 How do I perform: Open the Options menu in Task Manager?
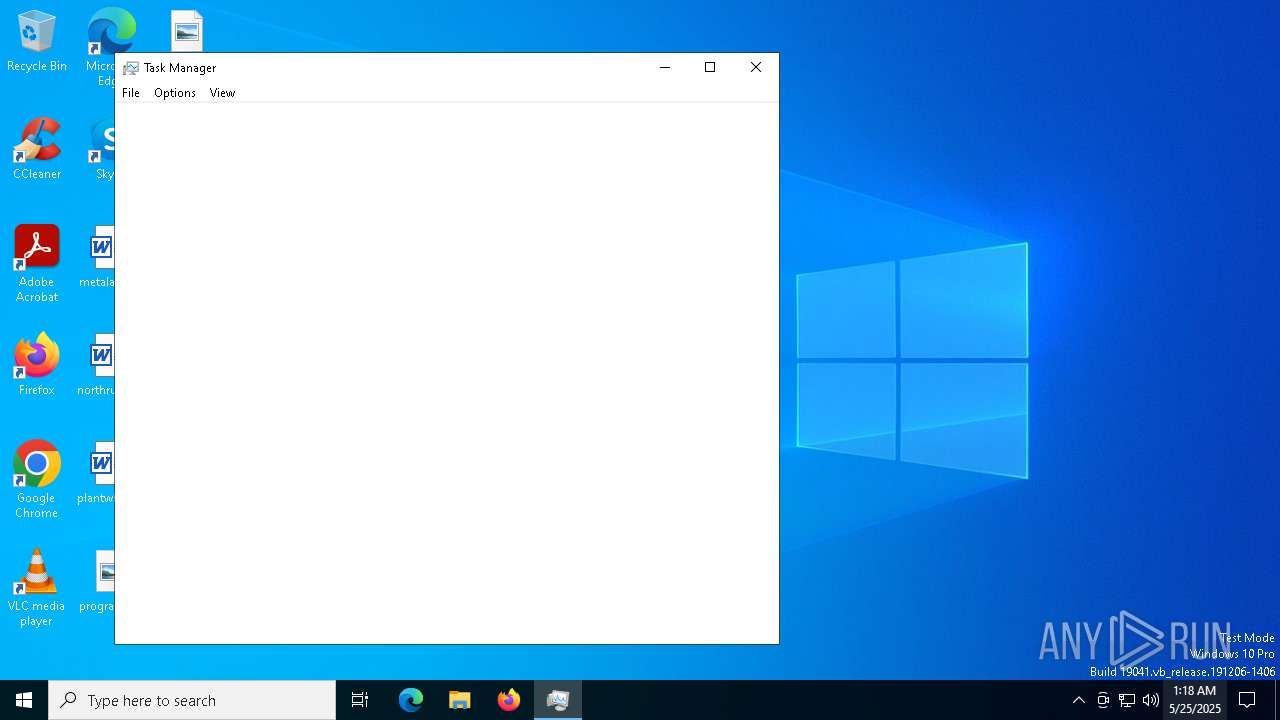[175, 93]
